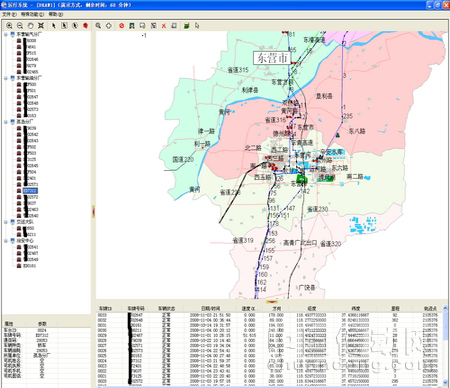The width and height of the screenshot is (450, 388).
Task: Click the table's vertical scrollbar down arrow
Action: [445, 382]
